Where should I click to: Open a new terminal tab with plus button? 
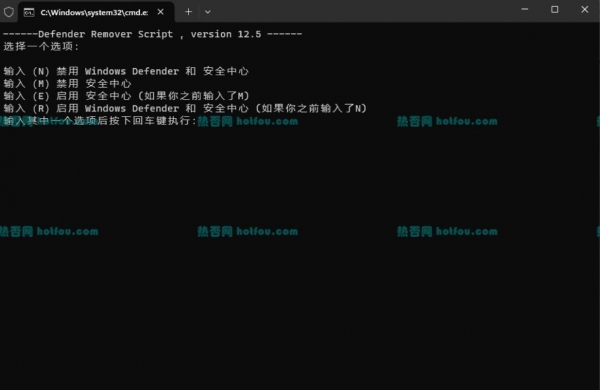pyautogui.click(x=188, y=12)
